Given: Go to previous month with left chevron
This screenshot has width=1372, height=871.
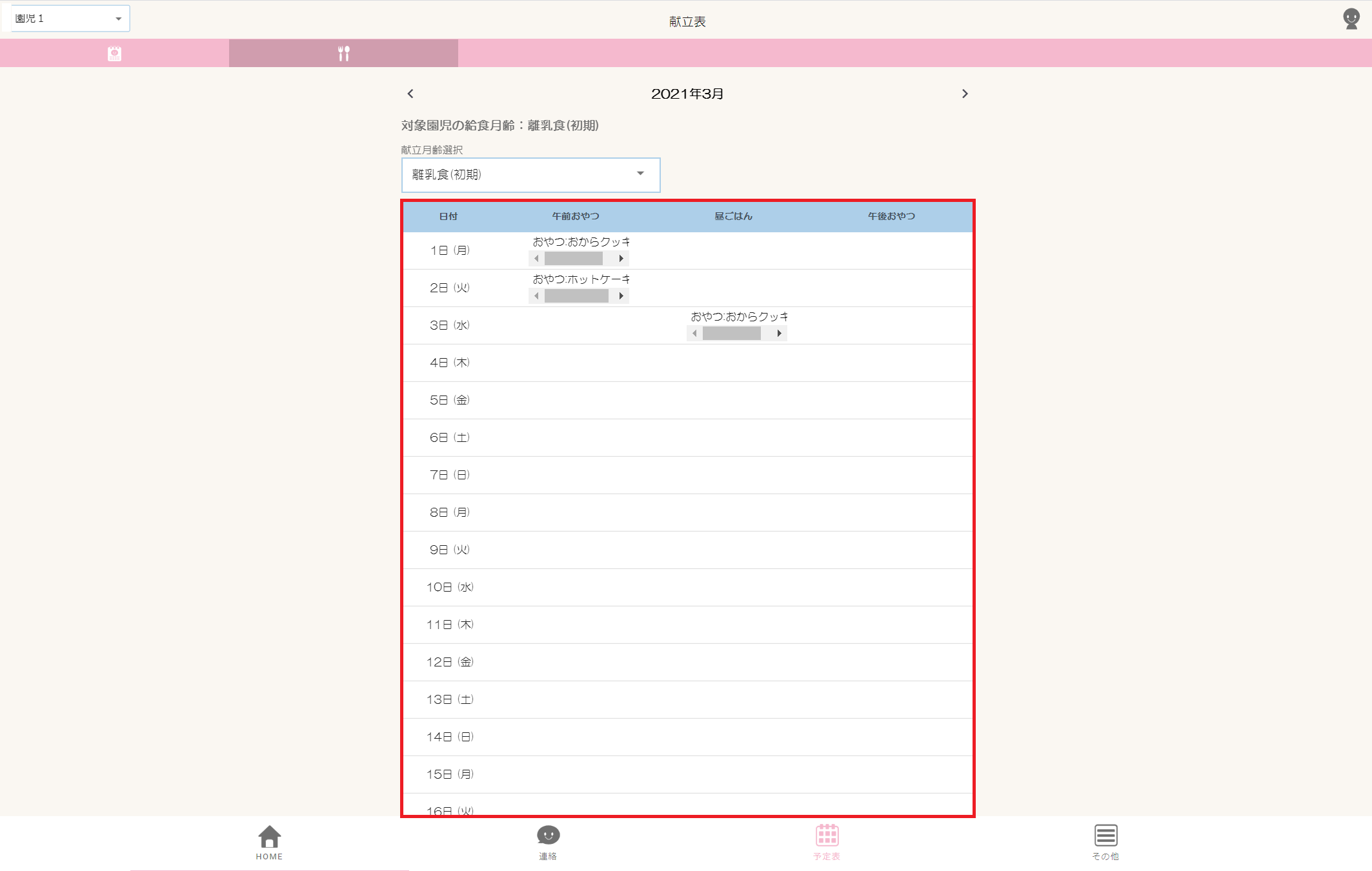Looking at the screenshot, I should [410, 94].
